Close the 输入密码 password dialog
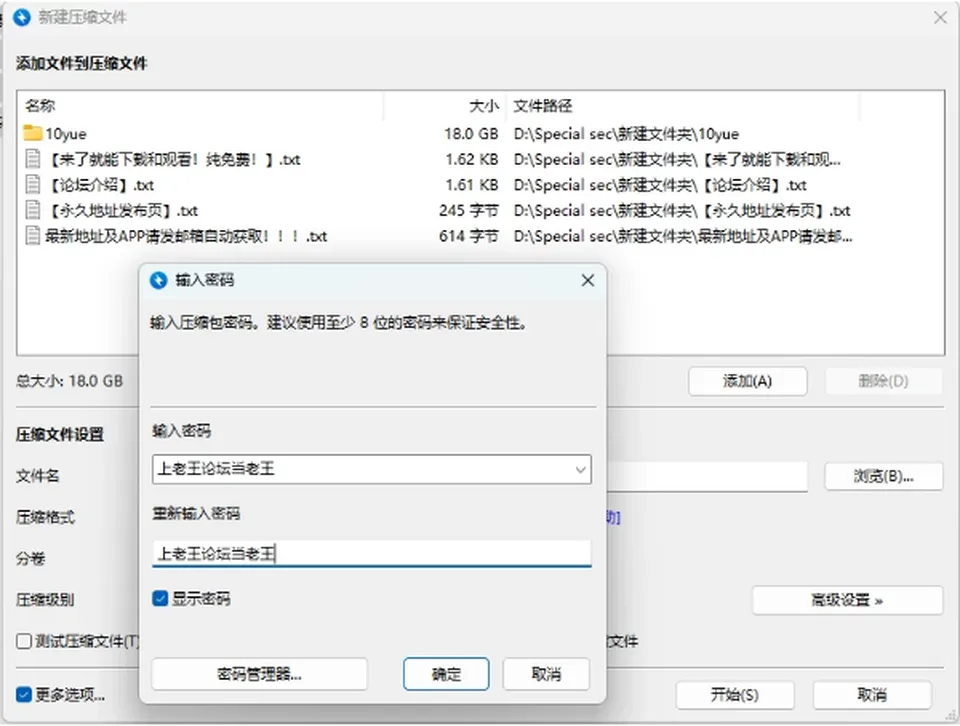The width and height of the screenshot is (960, 726). [588, 280]
